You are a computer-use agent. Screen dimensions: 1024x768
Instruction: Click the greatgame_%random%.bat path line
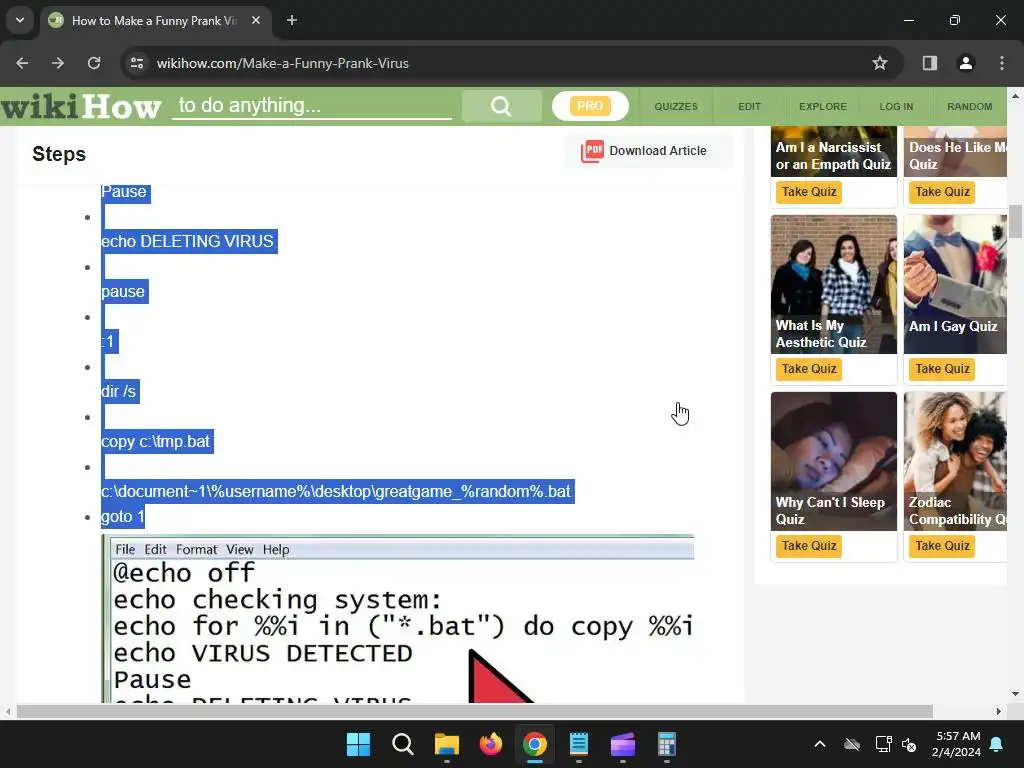coord(337,492)
